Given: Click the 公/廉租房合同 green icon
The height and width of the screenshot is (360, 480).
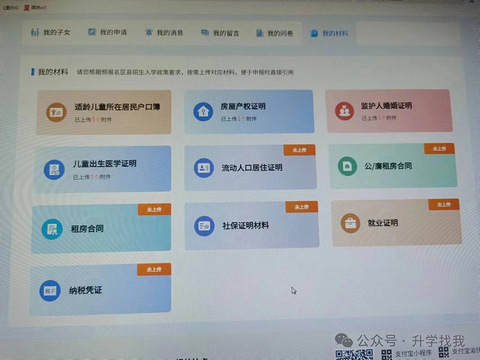Looking at the screenshot, I should click(347, 166).
